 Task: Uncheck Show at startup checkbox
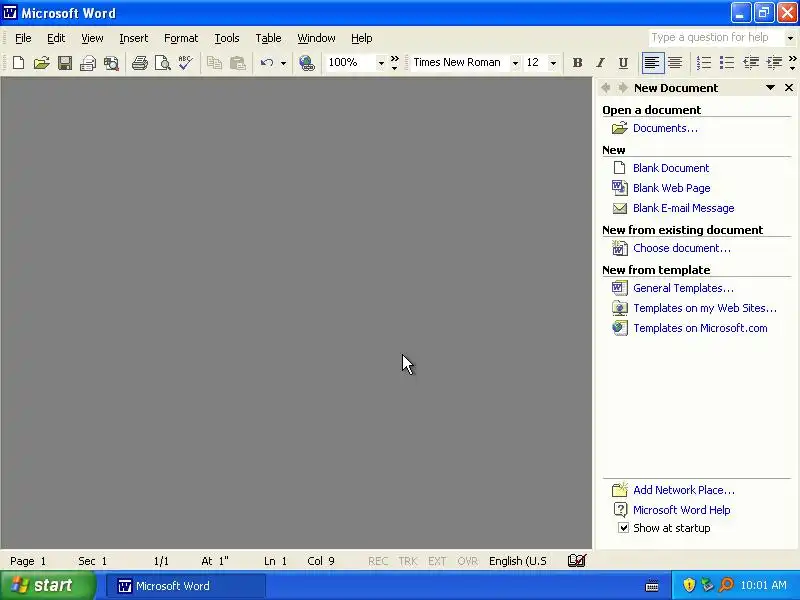click(623, 528)
